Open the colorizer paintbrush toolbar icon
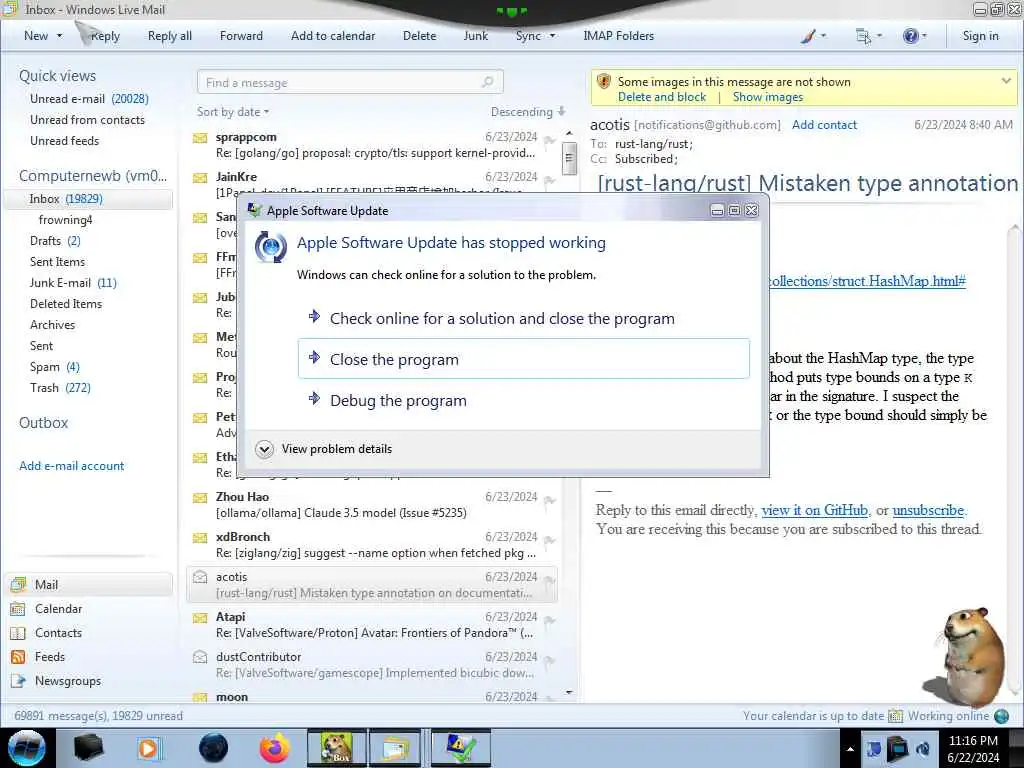Viewport: 1024px width, 768px height. [808, 36]
